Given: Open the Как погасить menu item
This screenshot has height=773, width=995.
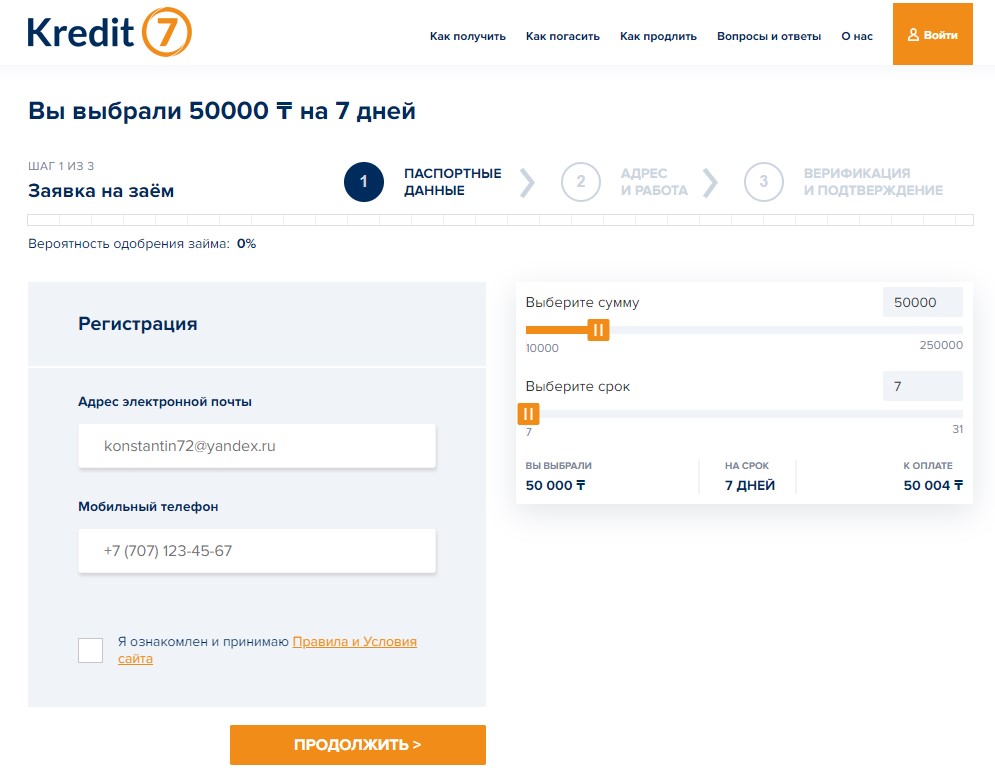Looking at the screenshot, I should [x=562, y=36].
